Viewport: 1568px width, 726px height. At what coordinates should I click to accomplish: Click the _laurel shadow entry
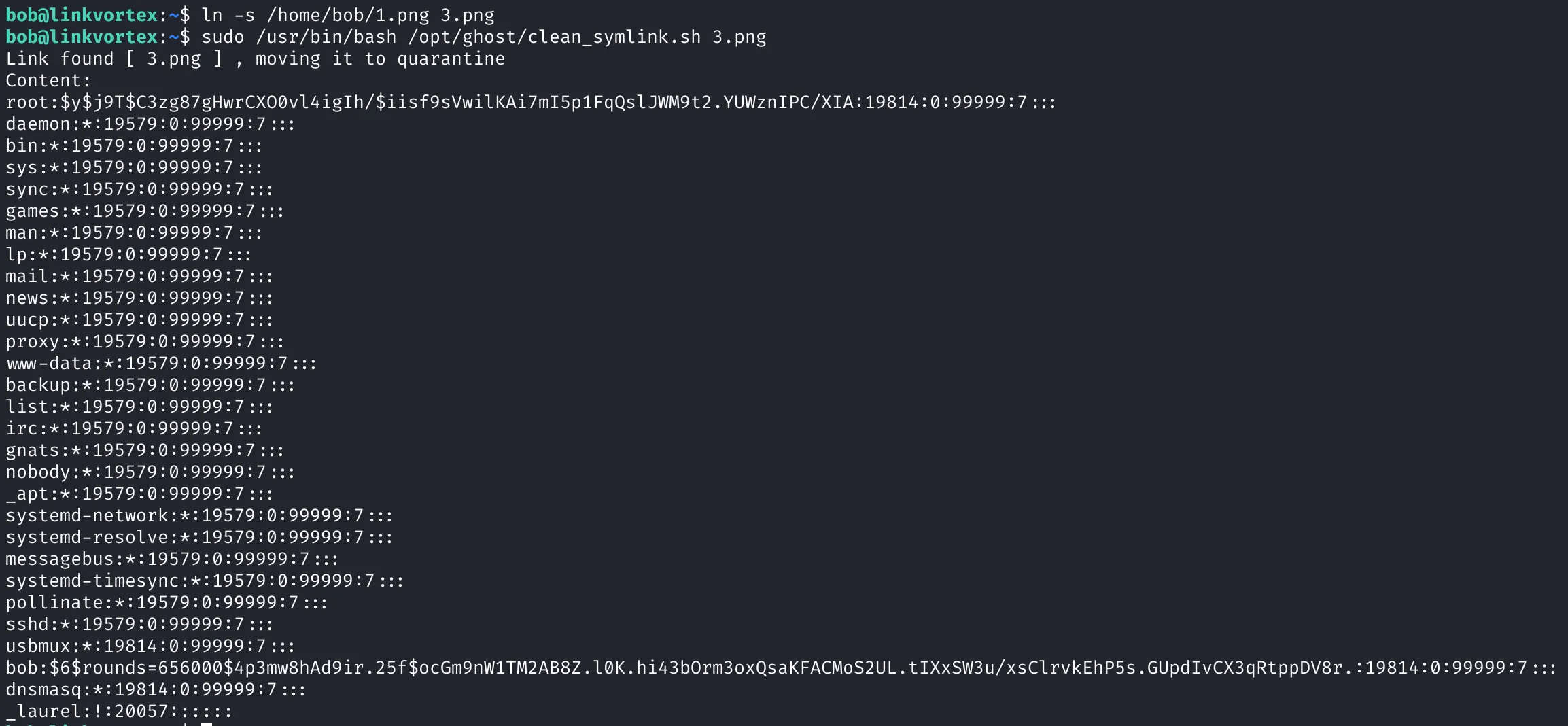119,711
